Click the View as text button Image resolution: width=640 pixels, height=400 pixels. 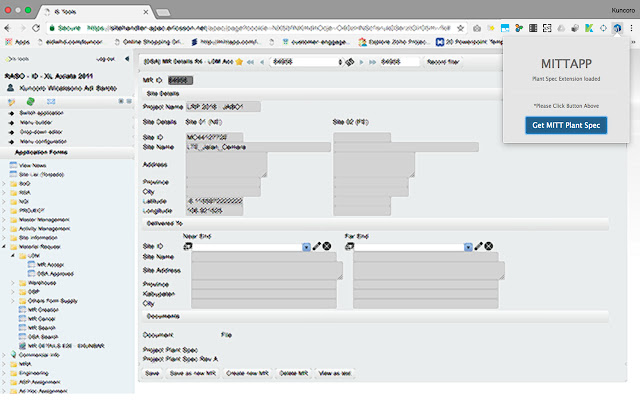click(335, 373)
